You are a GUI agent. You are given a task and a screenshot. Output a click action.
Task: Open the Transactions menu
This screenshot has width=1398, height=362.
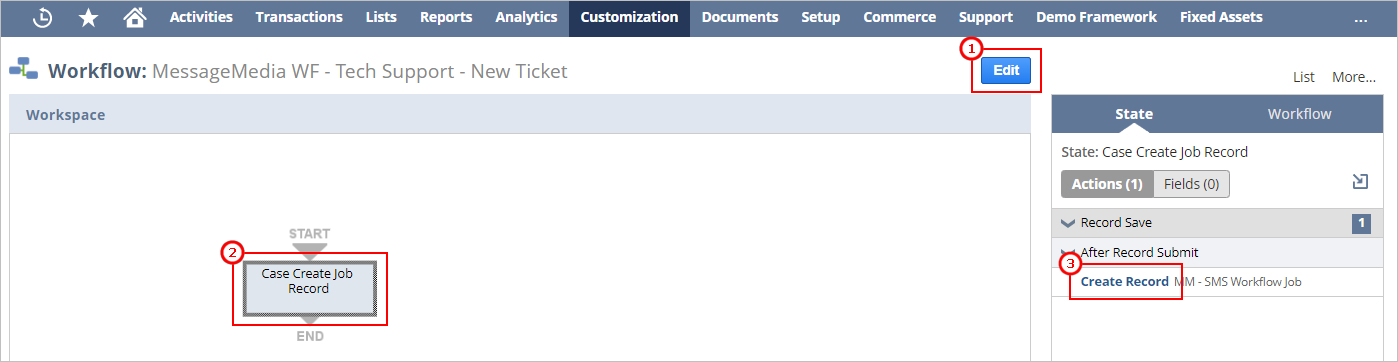point(299,18)
